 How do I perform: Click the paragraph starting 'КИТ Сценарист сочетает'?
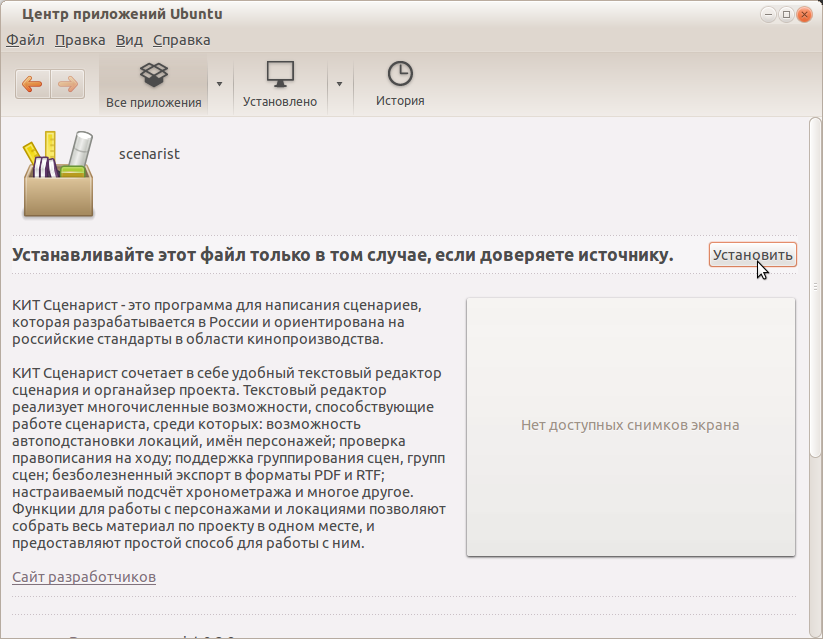pyautogui.click(x=229, y=458)
